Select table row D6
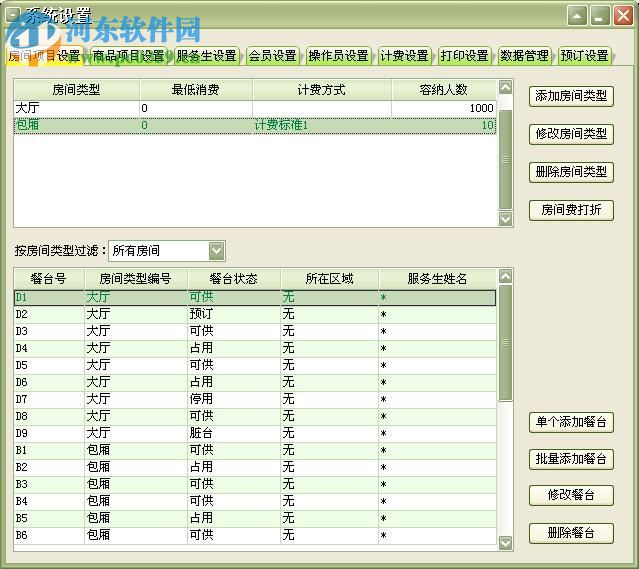Screen dimensions: 639x569 255,382
